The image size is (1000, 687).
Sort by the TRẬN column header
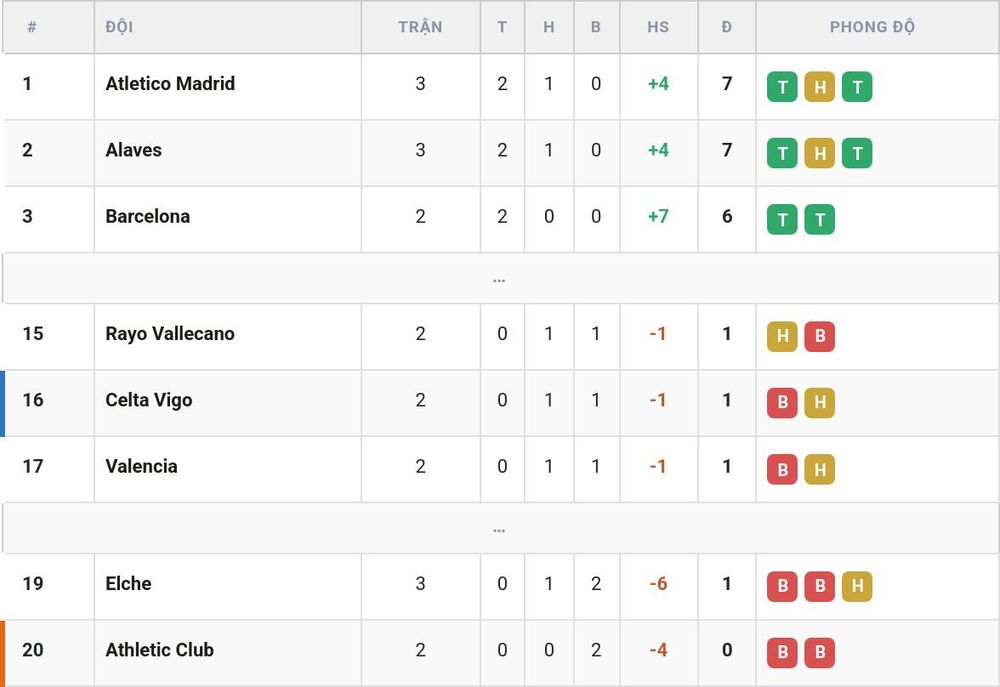click(420, 27)
